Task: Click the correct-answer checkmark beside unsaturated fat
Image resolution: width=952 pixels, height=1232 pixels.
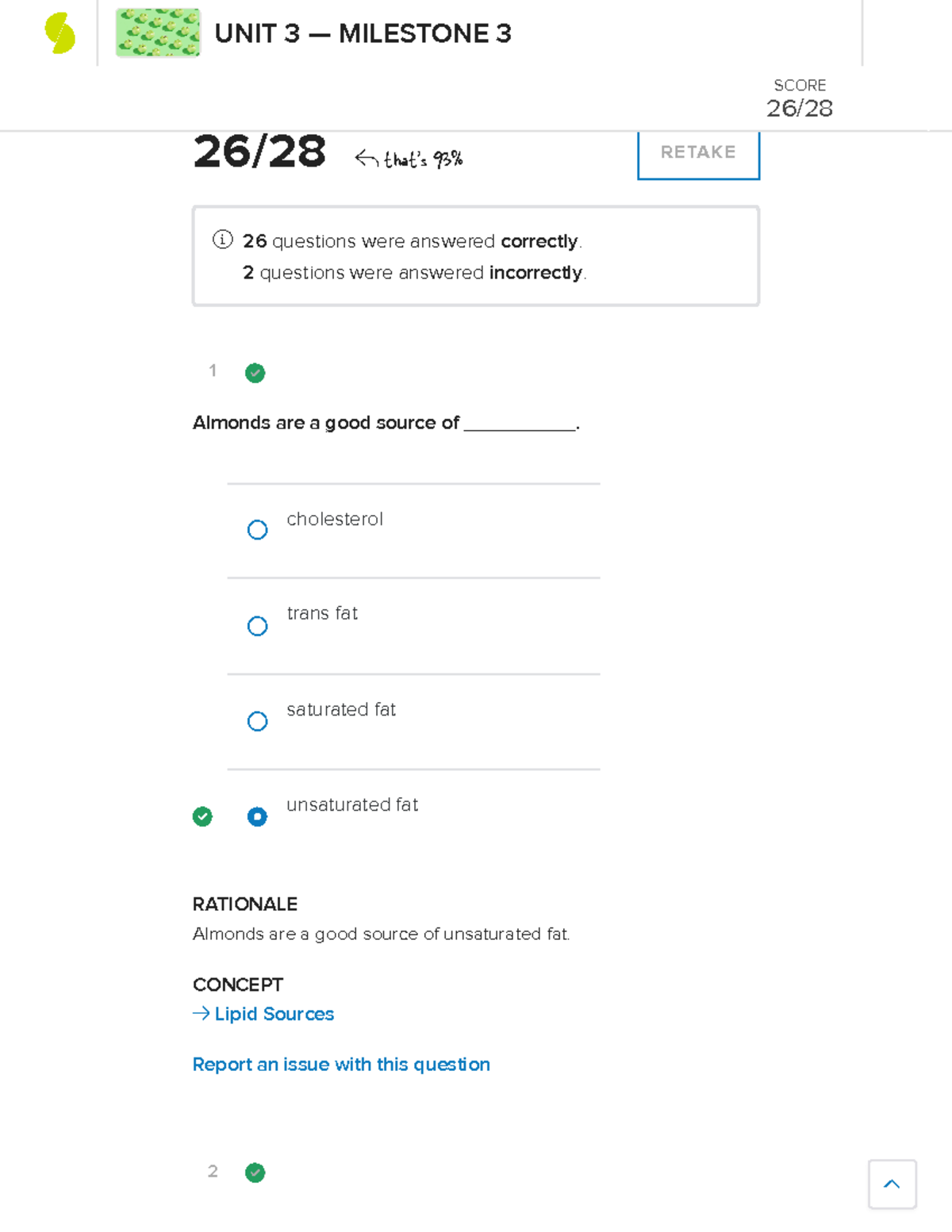Action: [202, 816]
